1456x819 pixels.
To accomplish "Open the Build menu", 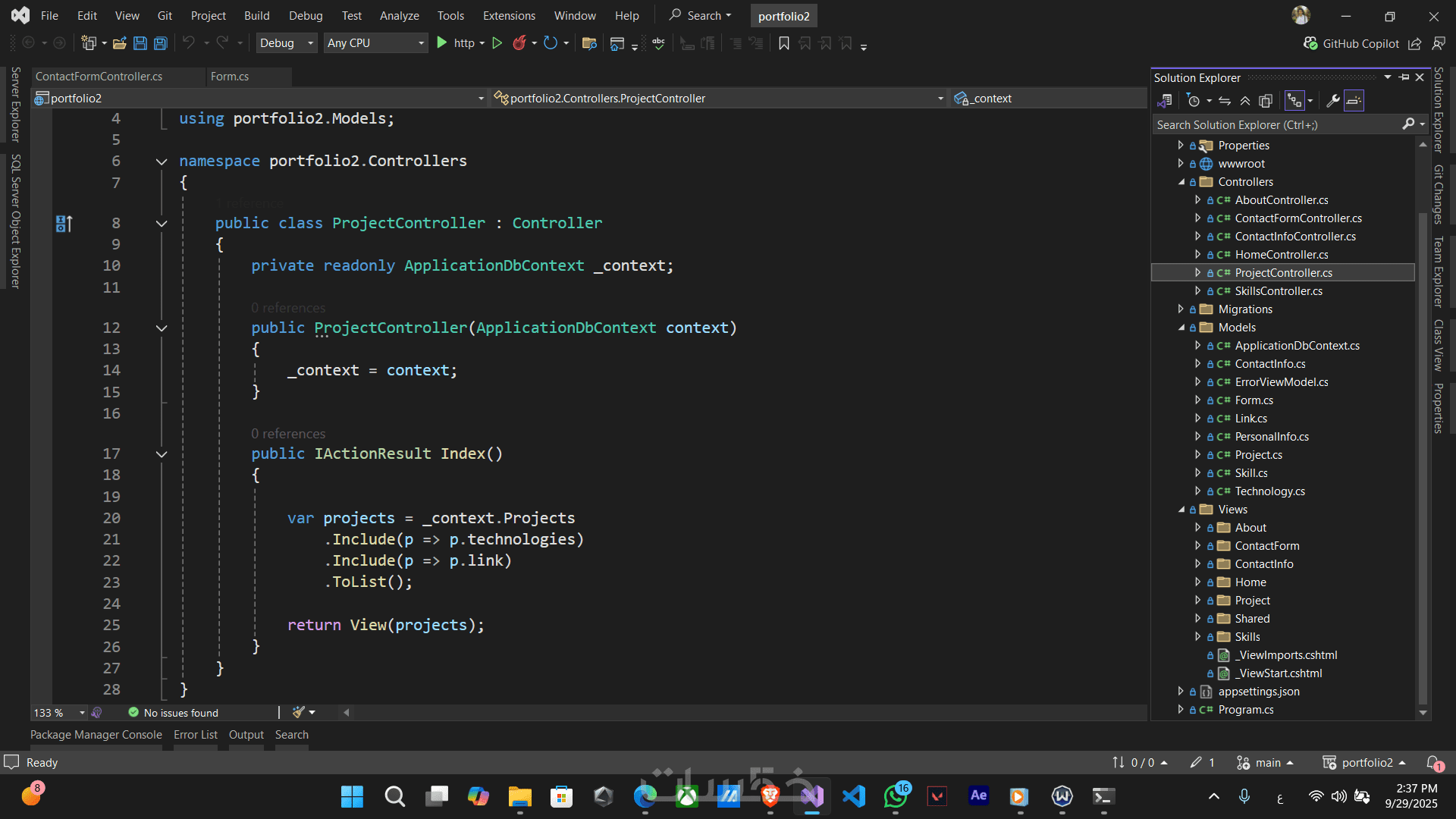I will 256,15.
